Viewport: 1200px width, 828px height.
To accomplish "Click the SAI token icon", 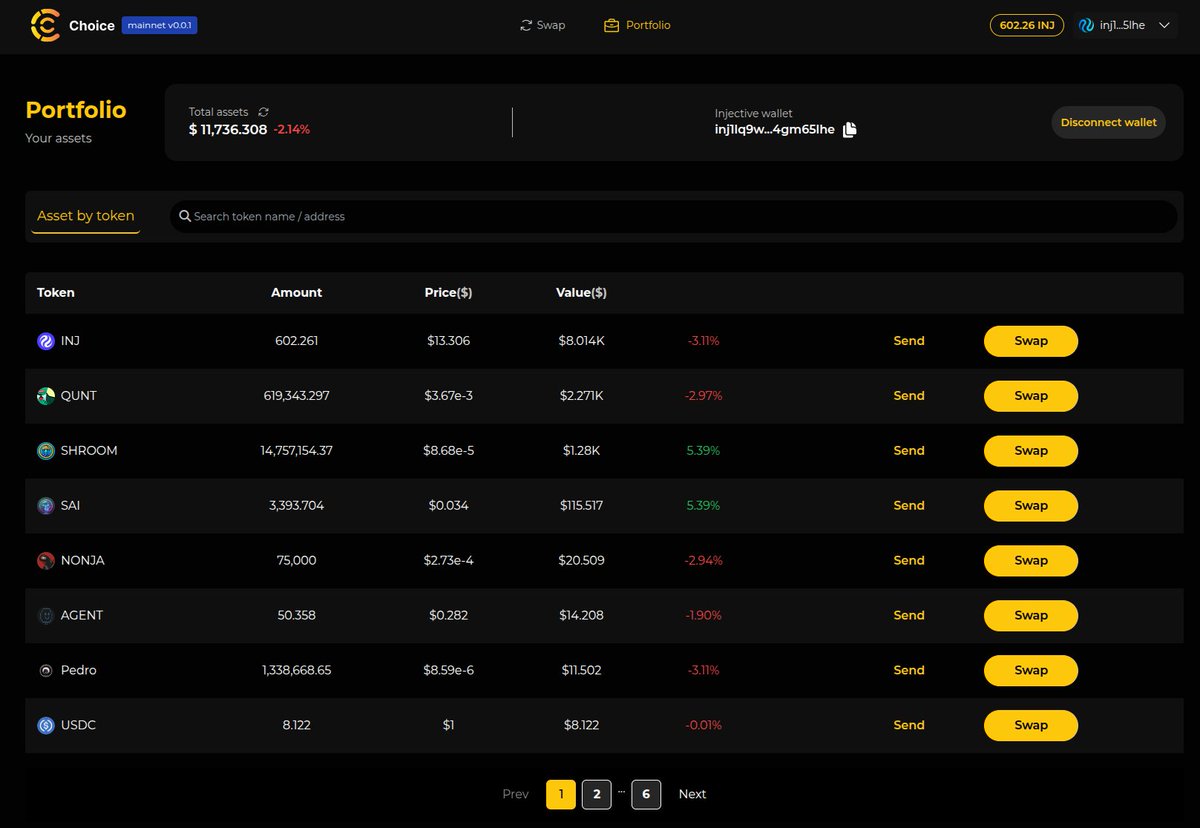I will coord(45,506).
